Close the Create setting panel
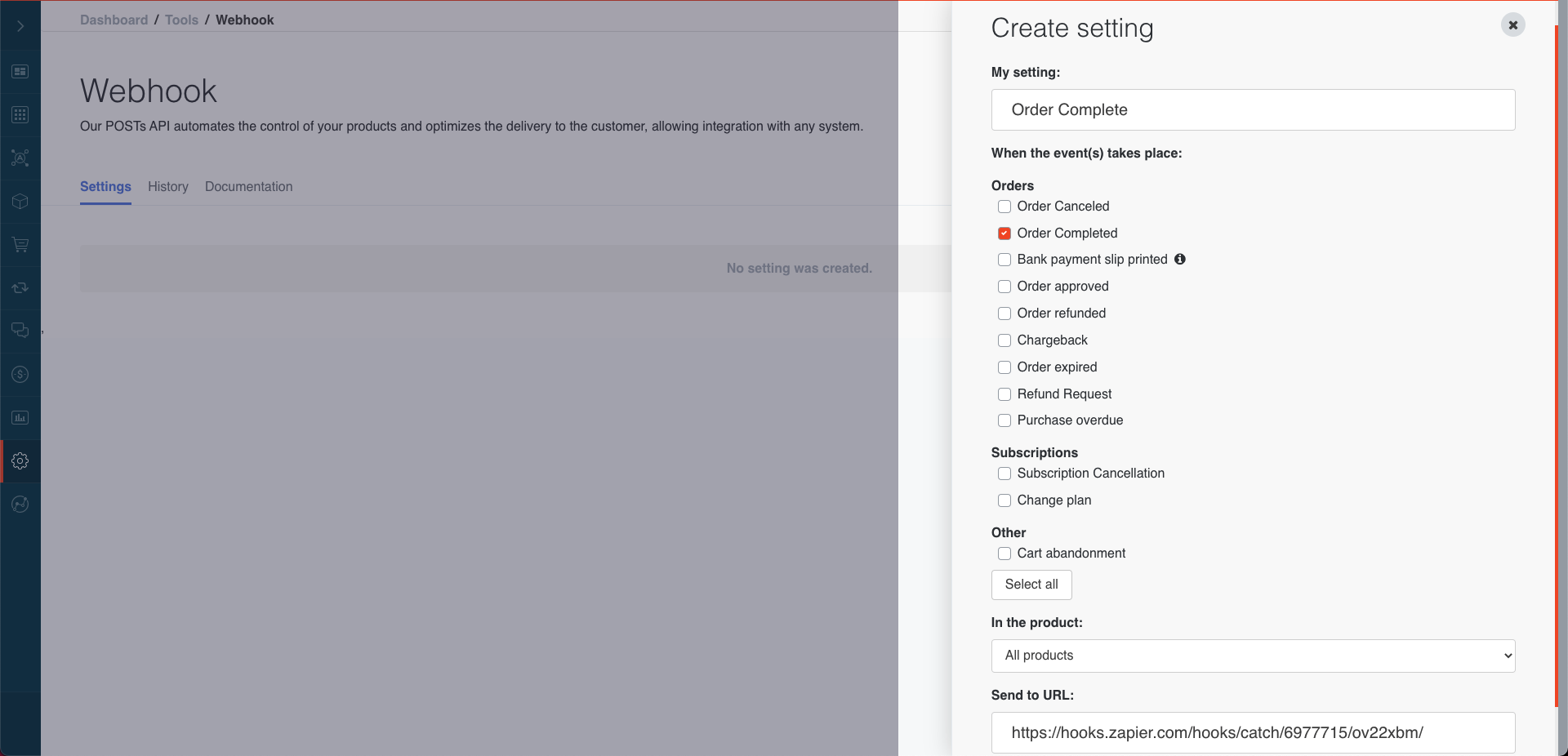Screen dimensions: 1568x756 point(1513,24)
